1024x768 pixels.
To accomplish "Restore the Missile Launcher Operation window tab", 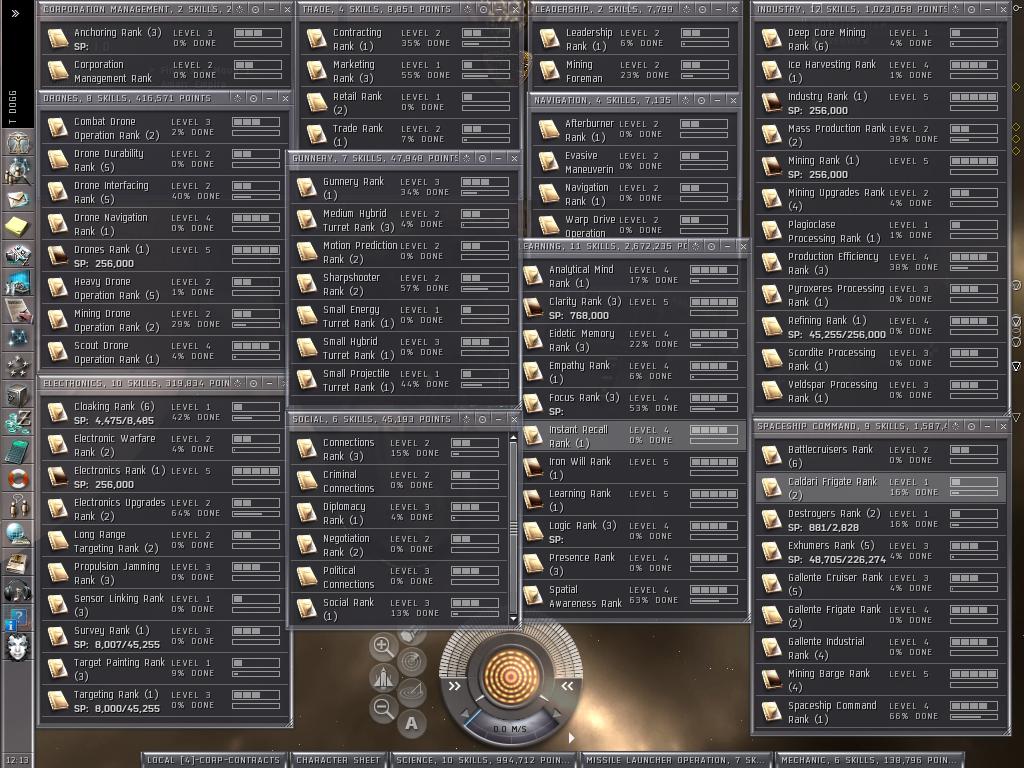I will click(676, 760).
